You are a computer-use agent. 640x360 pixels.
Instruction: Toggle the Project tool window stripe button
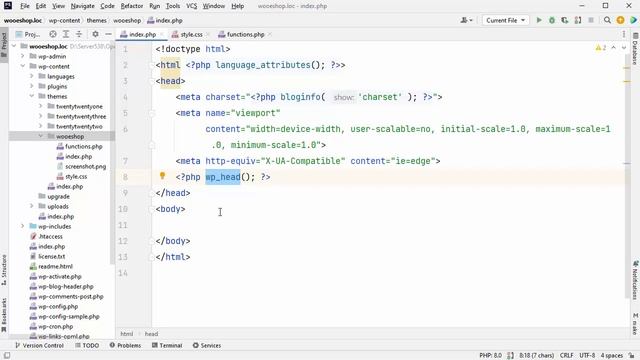[x=4, y=44]
